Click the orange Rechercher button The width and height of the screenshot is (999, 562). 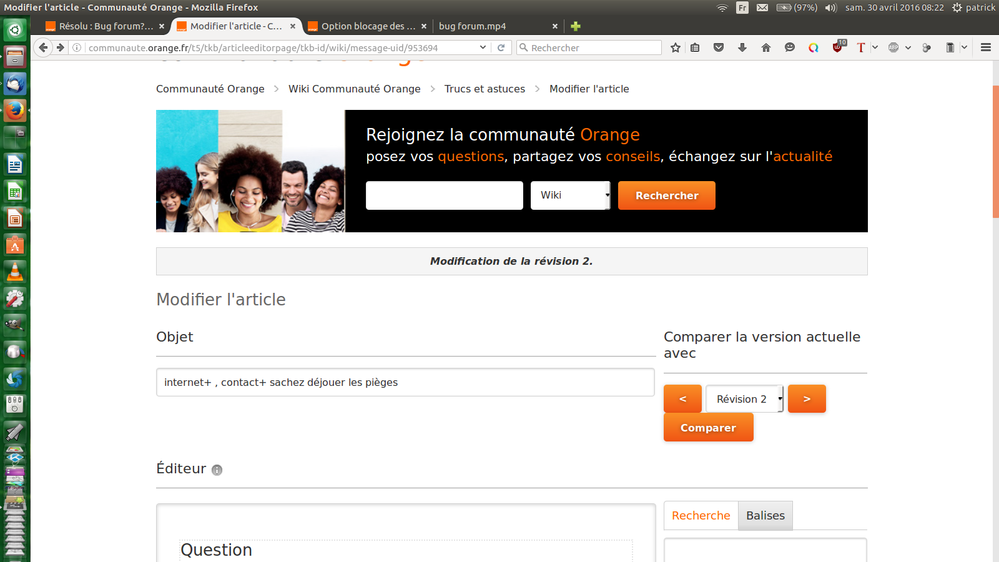point(666,196)
